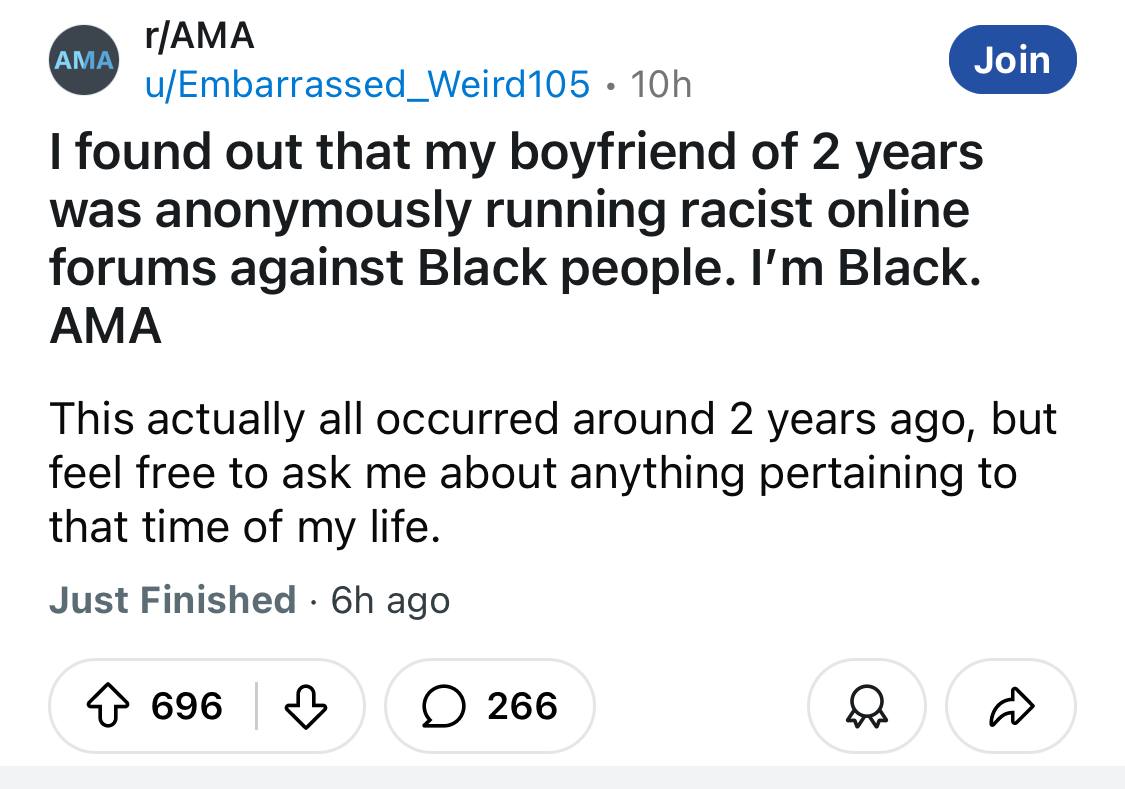View u/Embarrassed_Weird105's profile
This screenshot has width=1125, height=789.
click(x=367, y=85)
